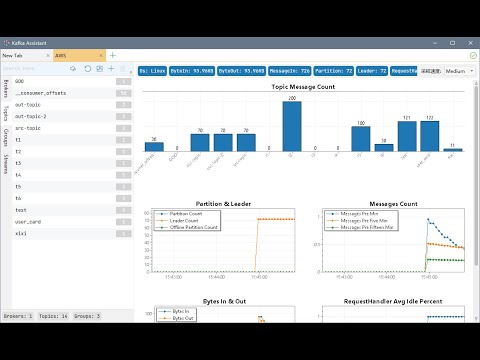Click the bar labeled 100 in chart
This screenshot has height=360, width=480.
click(361, 139)
